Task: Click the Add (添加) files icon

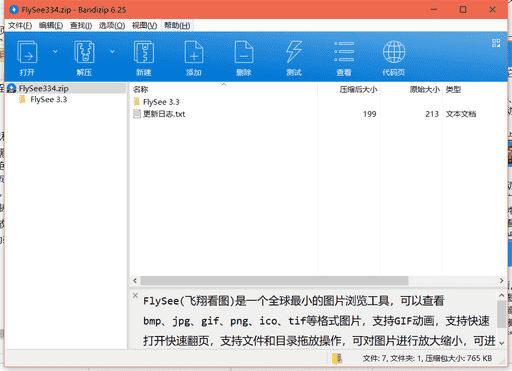Action: pos(194,52)
